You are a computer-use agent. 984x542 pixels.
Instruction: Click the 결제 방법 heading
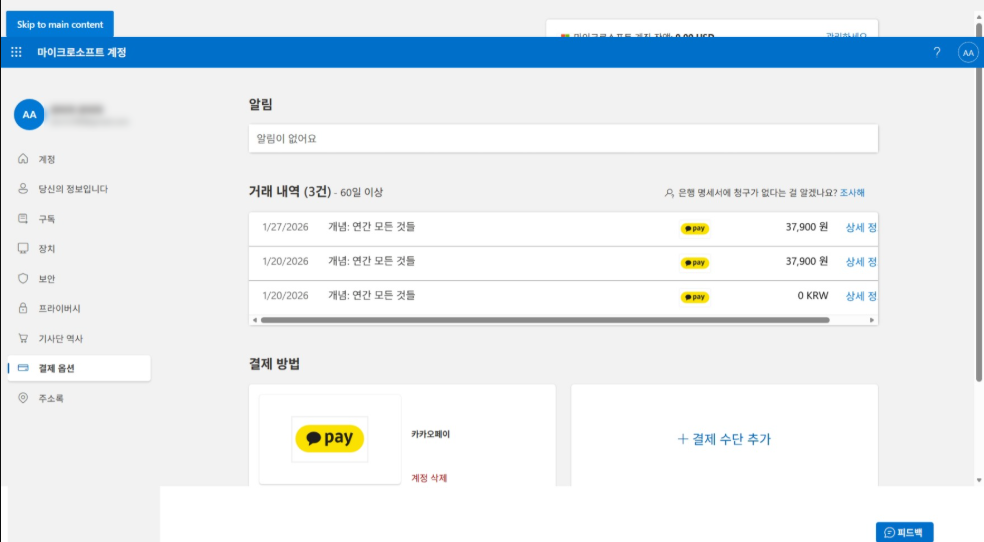274,364
